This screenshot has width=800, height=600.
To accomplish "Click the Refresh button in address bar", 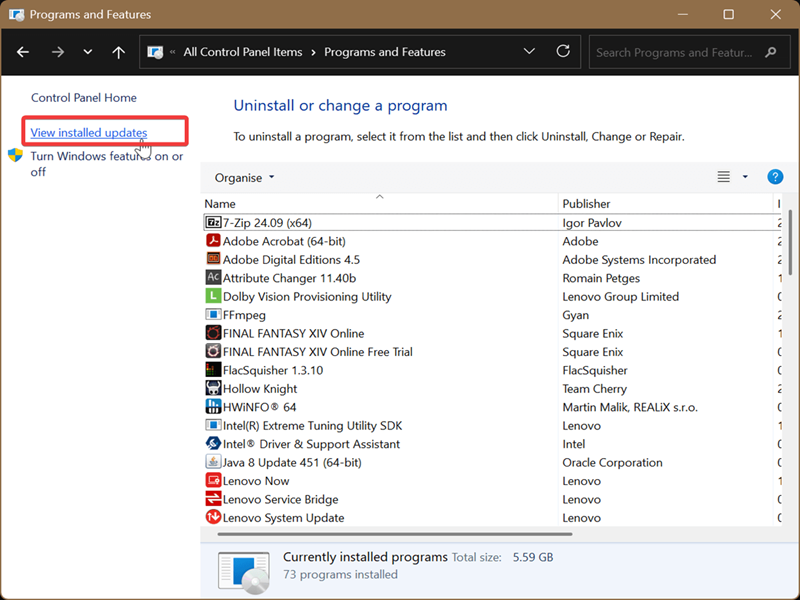I will tap(563, 52).
